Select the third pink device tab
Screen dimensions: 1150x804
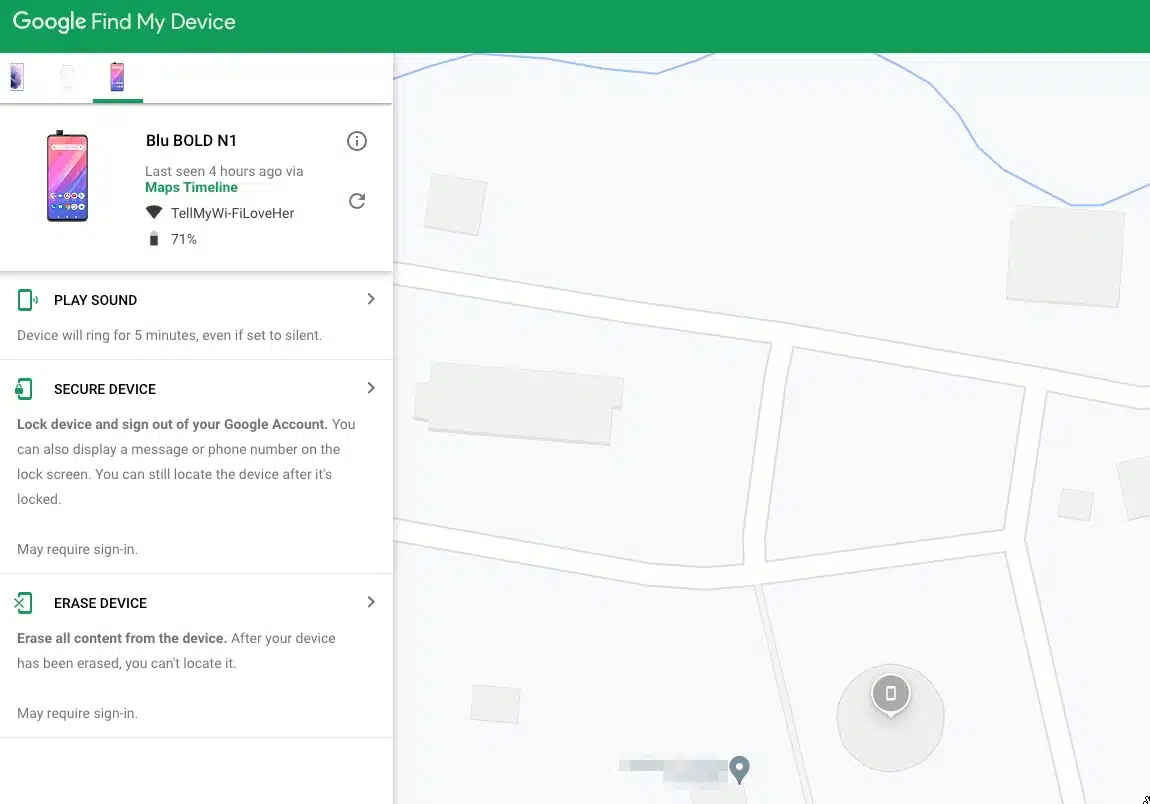tap(117, 77)
